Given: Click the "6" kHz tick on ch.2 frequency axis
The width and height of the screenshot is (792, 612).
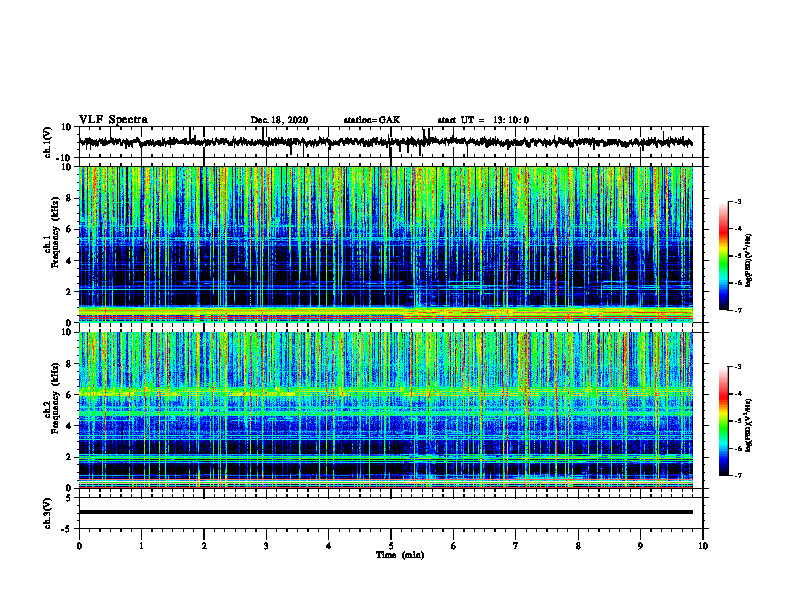Looking at the screenshot, I should [x=69, y=395].
